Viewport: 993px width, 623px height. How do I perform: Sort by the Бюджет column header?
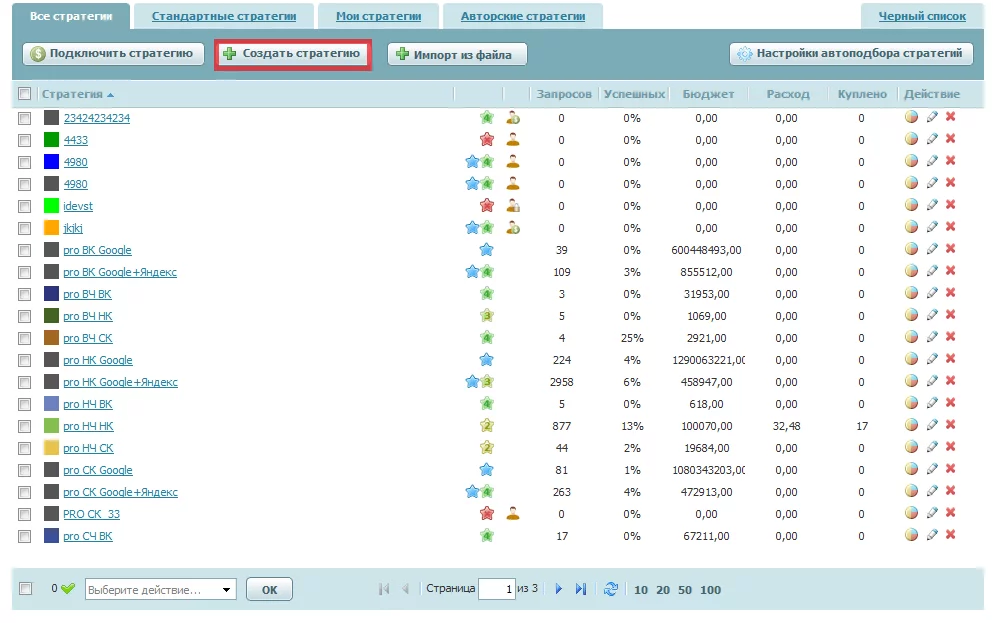click(x=708, y=94)
